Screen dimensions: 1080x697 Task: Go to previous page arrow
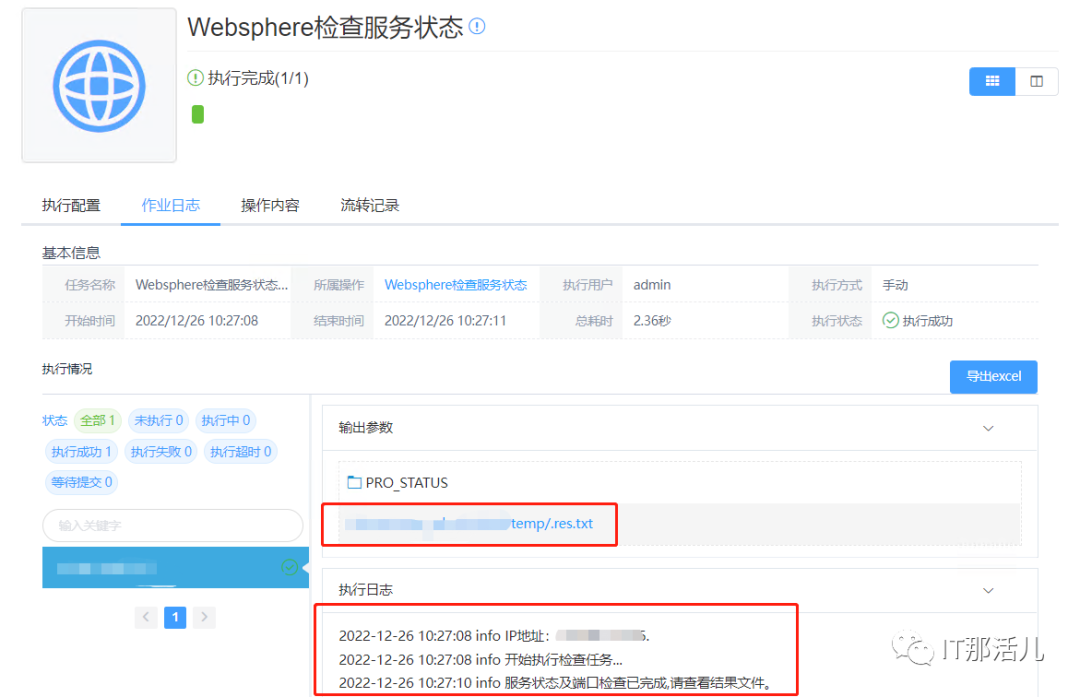145,617
